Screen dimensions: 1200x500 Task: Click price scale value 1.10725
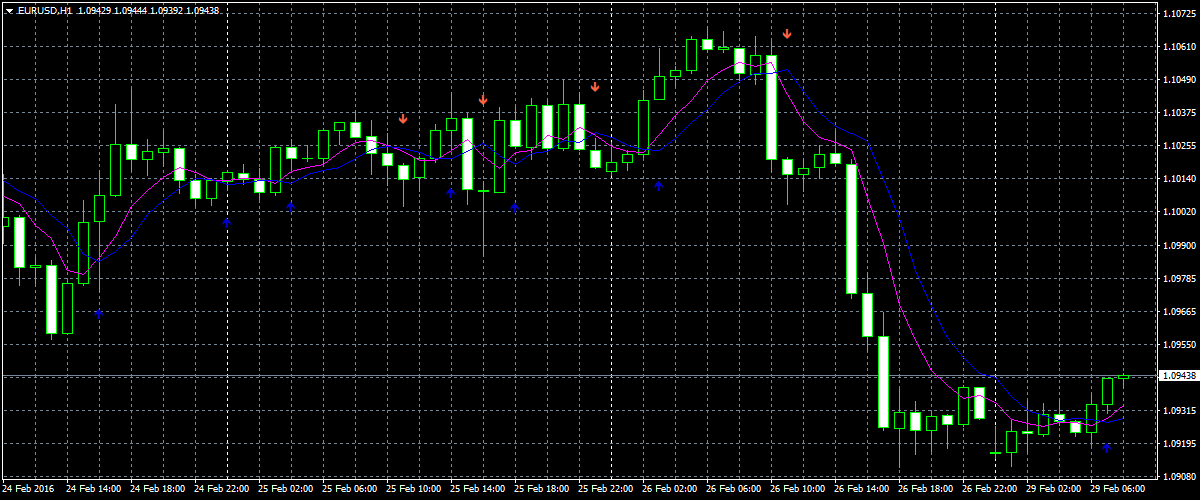tap(1179, 14)
